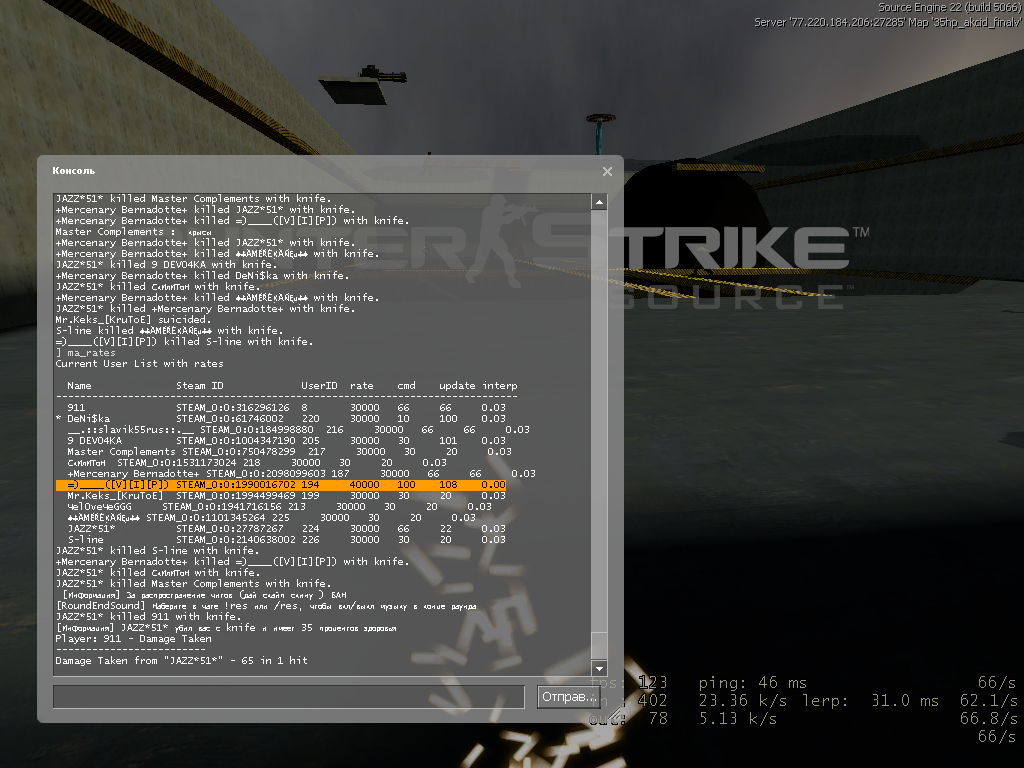The image size is (1024, 768).
Task: Click 'JAZZ*51* killed 911 with knife.' line
Action: (x=148, y=616)
